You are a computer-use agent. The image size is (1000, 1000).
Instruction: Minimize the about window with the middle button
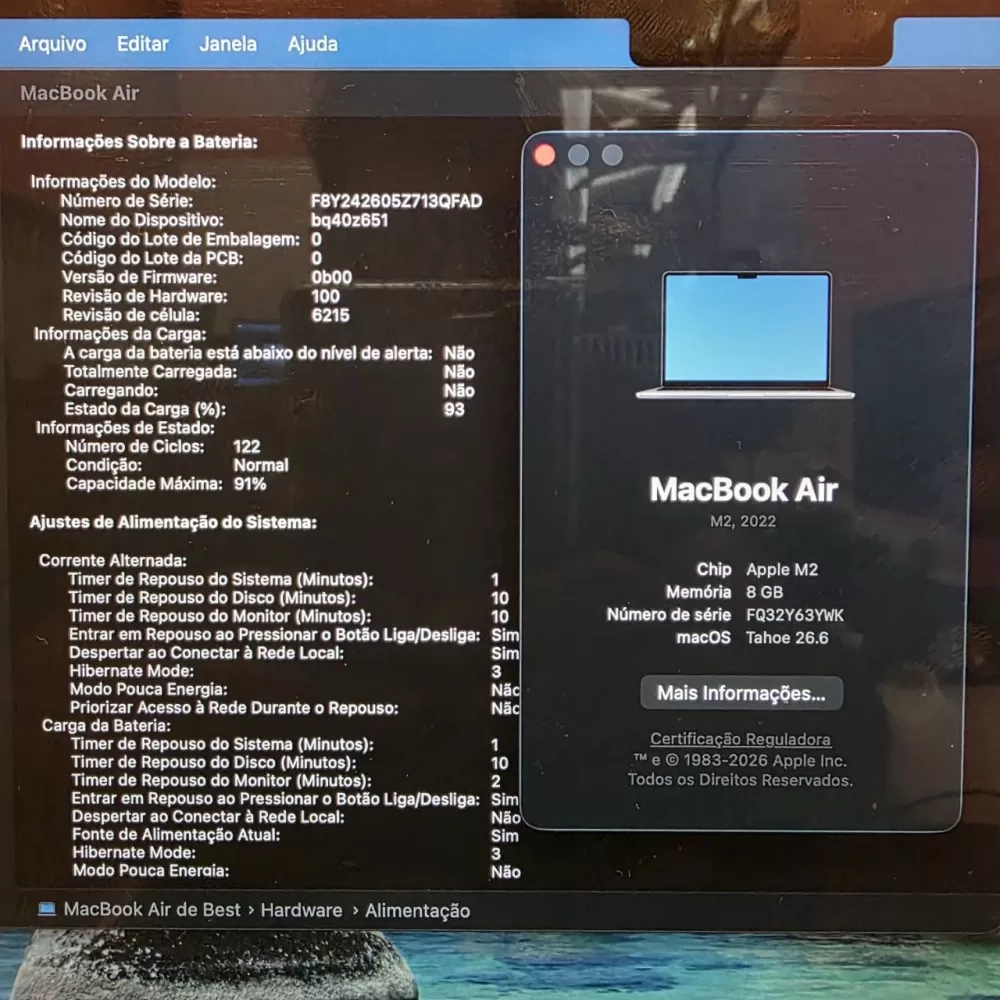tap(578, 154)
